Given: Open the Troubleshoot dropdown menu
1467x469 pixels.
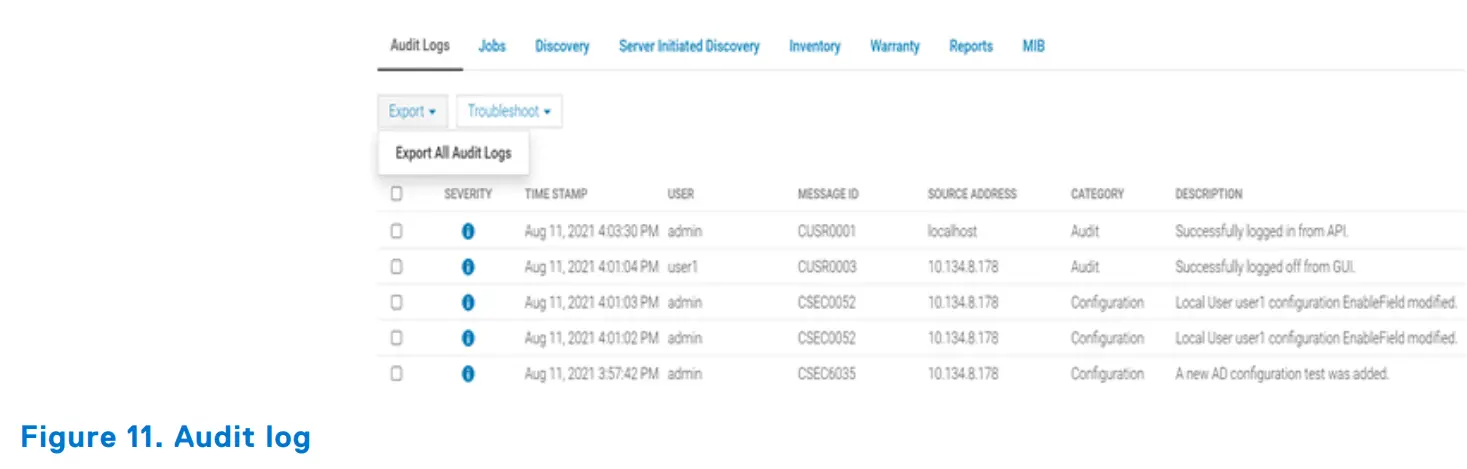Looking at the screenshot, I should 509,111.
